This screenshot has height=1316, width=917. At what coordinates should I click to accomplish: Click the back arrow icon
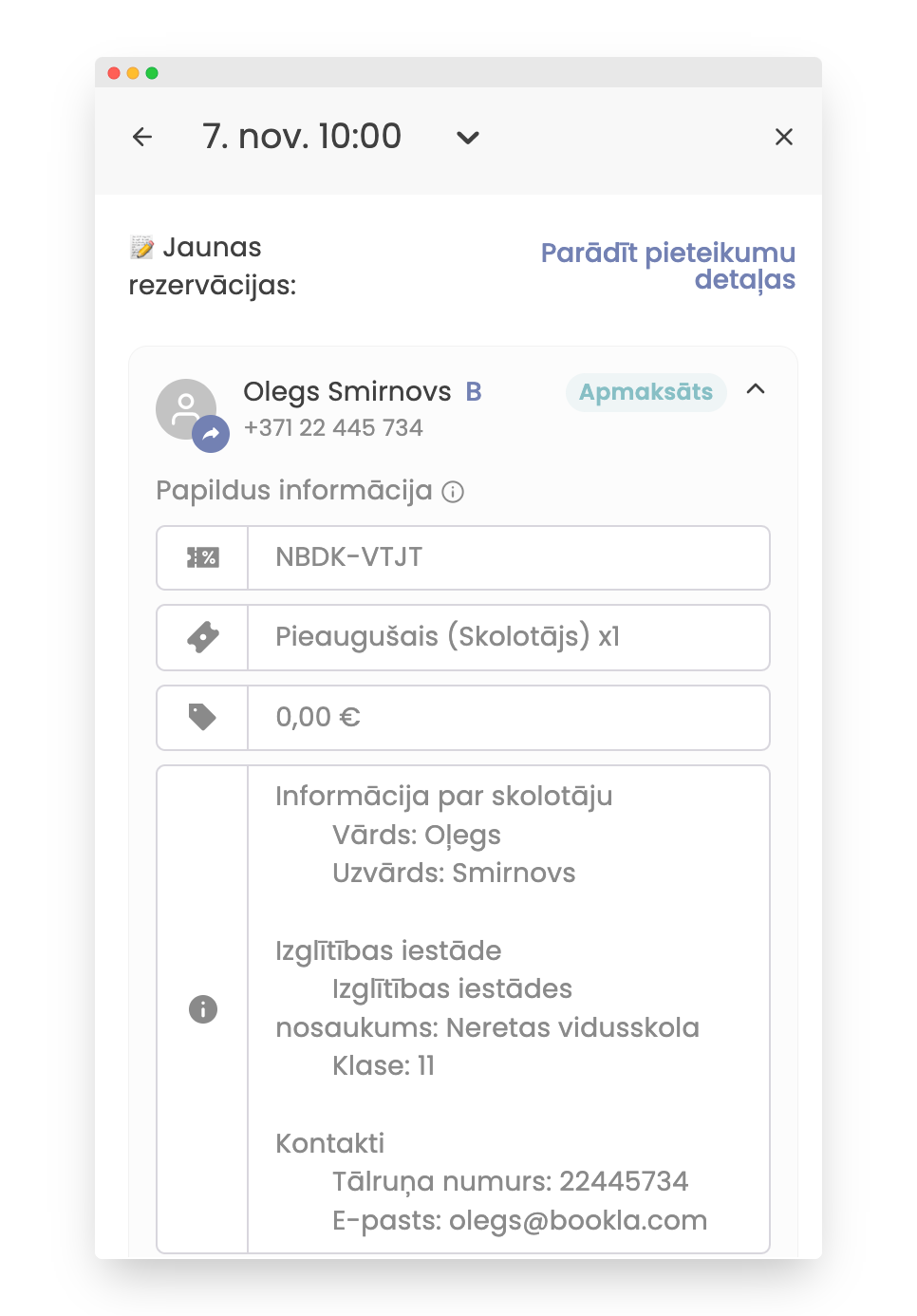coord(142,137)
